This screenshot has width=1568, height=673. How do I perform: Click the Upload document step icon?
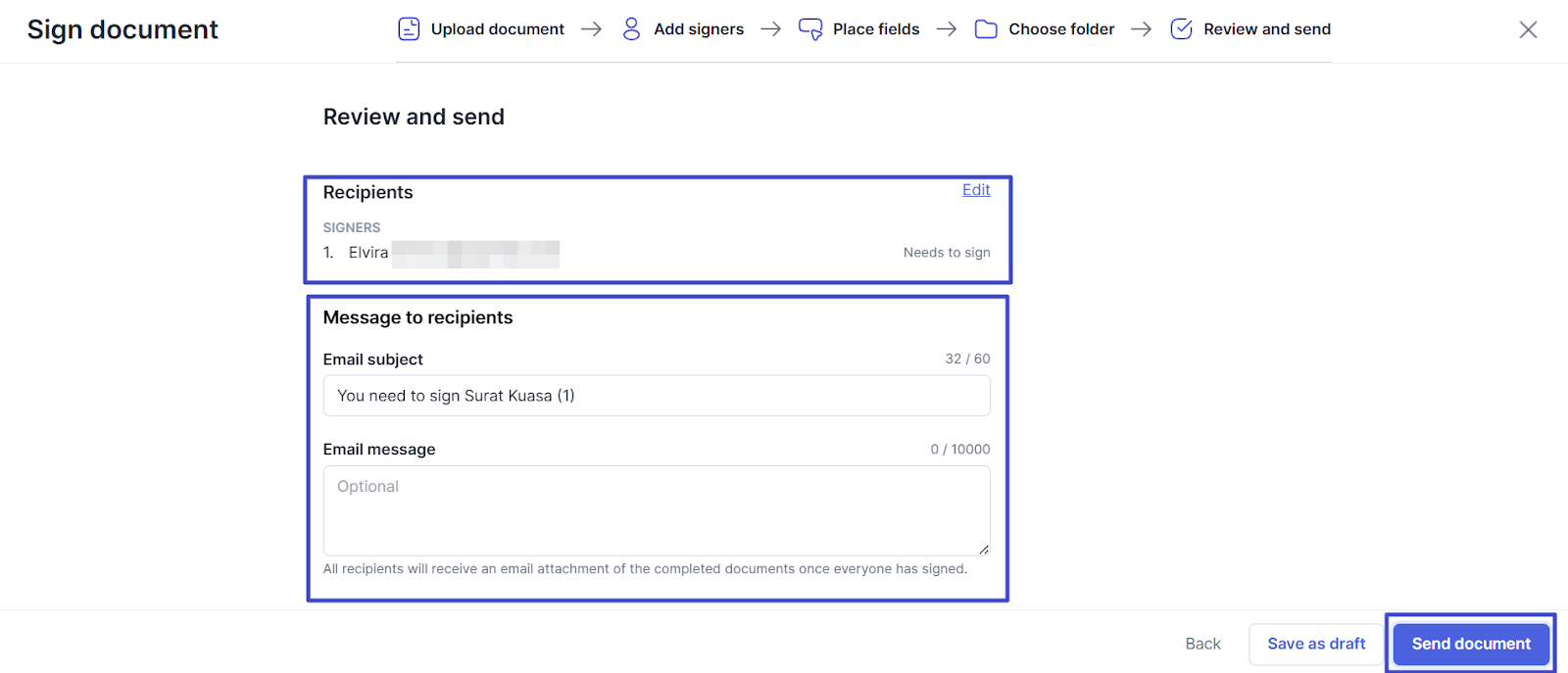point(409,29)
